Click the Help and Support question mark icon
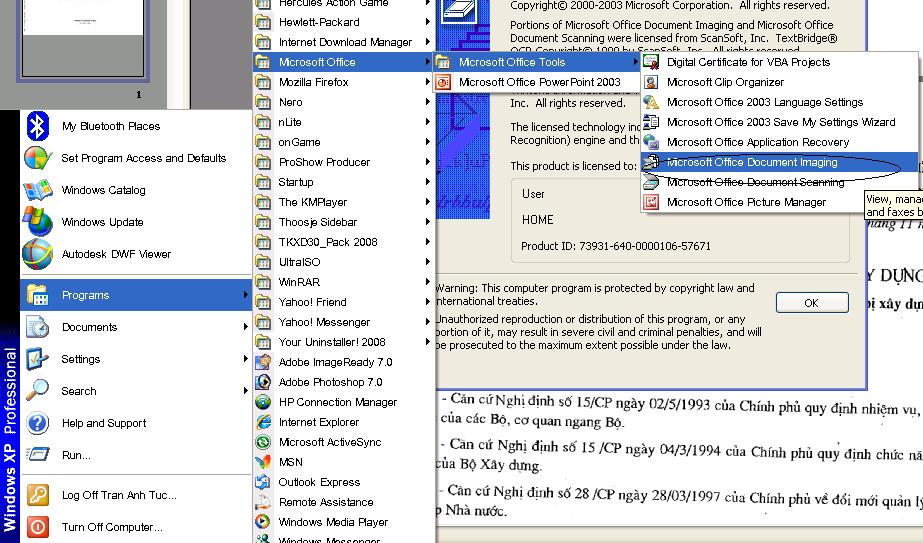 coord(38,423)
